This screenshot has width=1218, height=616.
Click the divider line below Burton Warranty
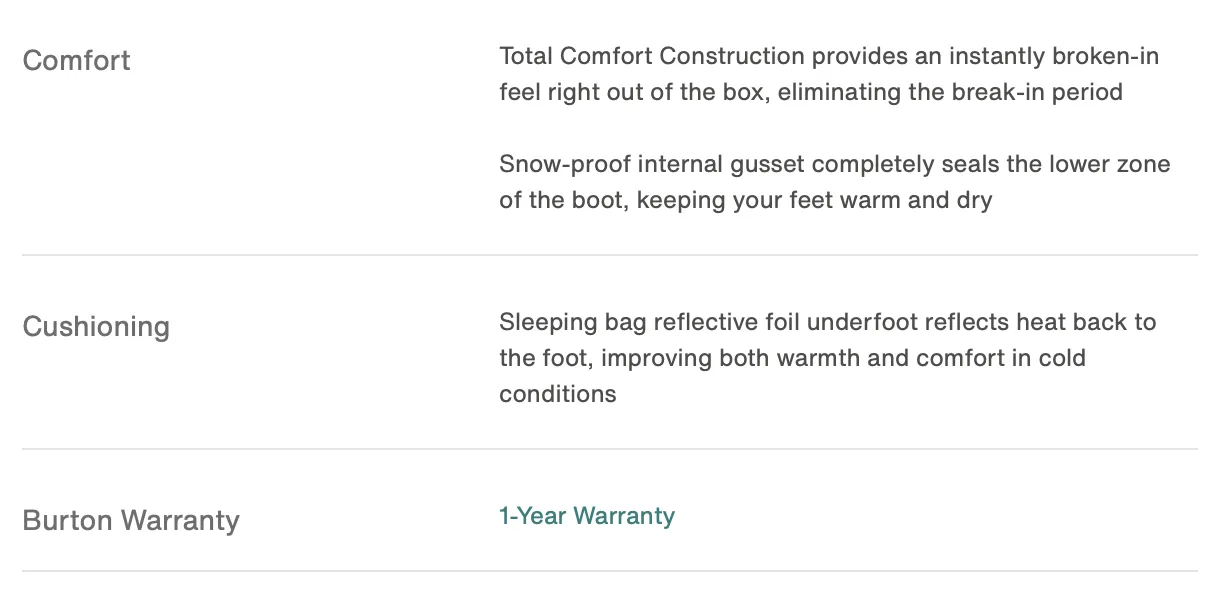tap(610, 571)
